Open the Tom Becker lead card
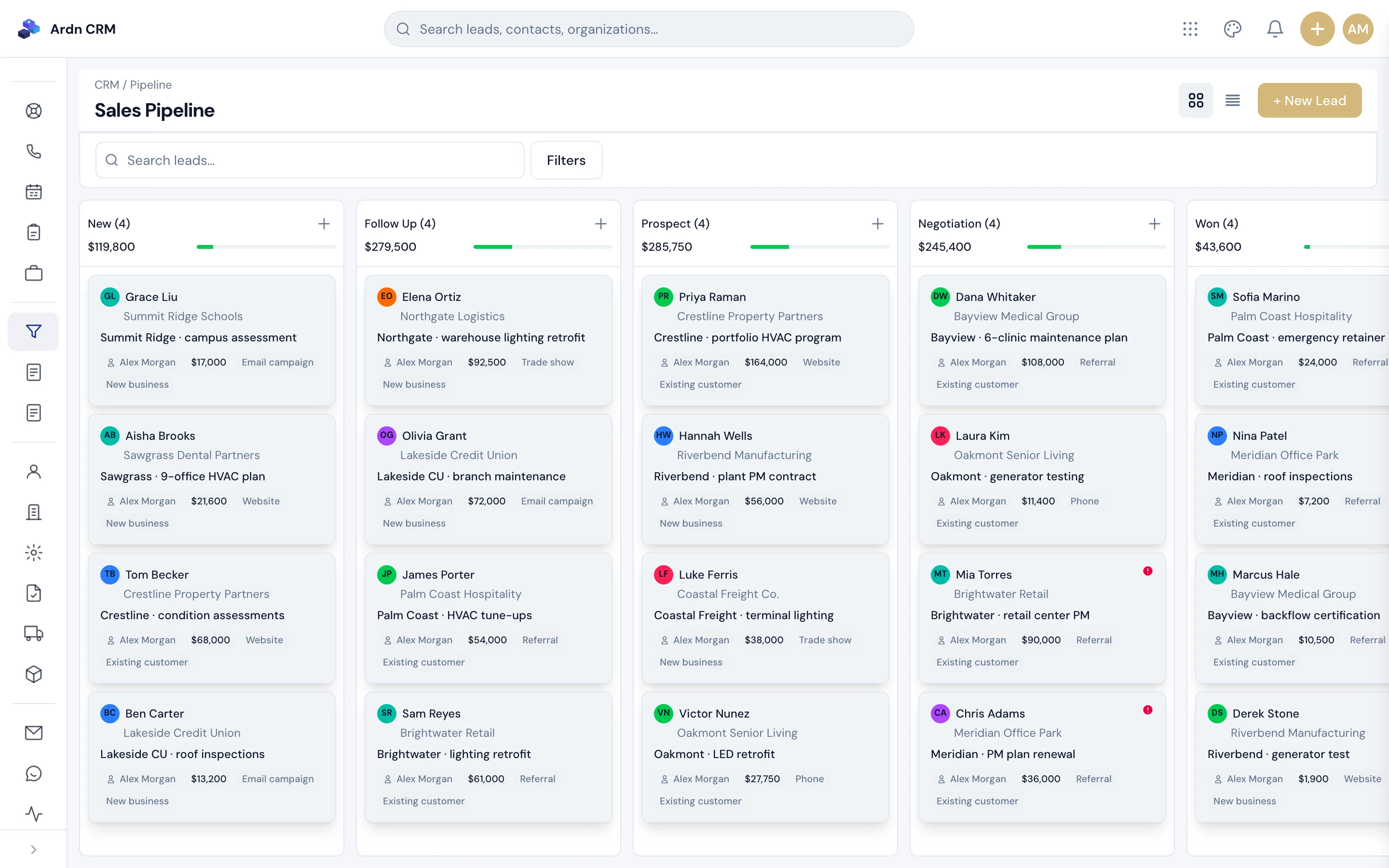1389x868 pixels. (x=211, y=618)
